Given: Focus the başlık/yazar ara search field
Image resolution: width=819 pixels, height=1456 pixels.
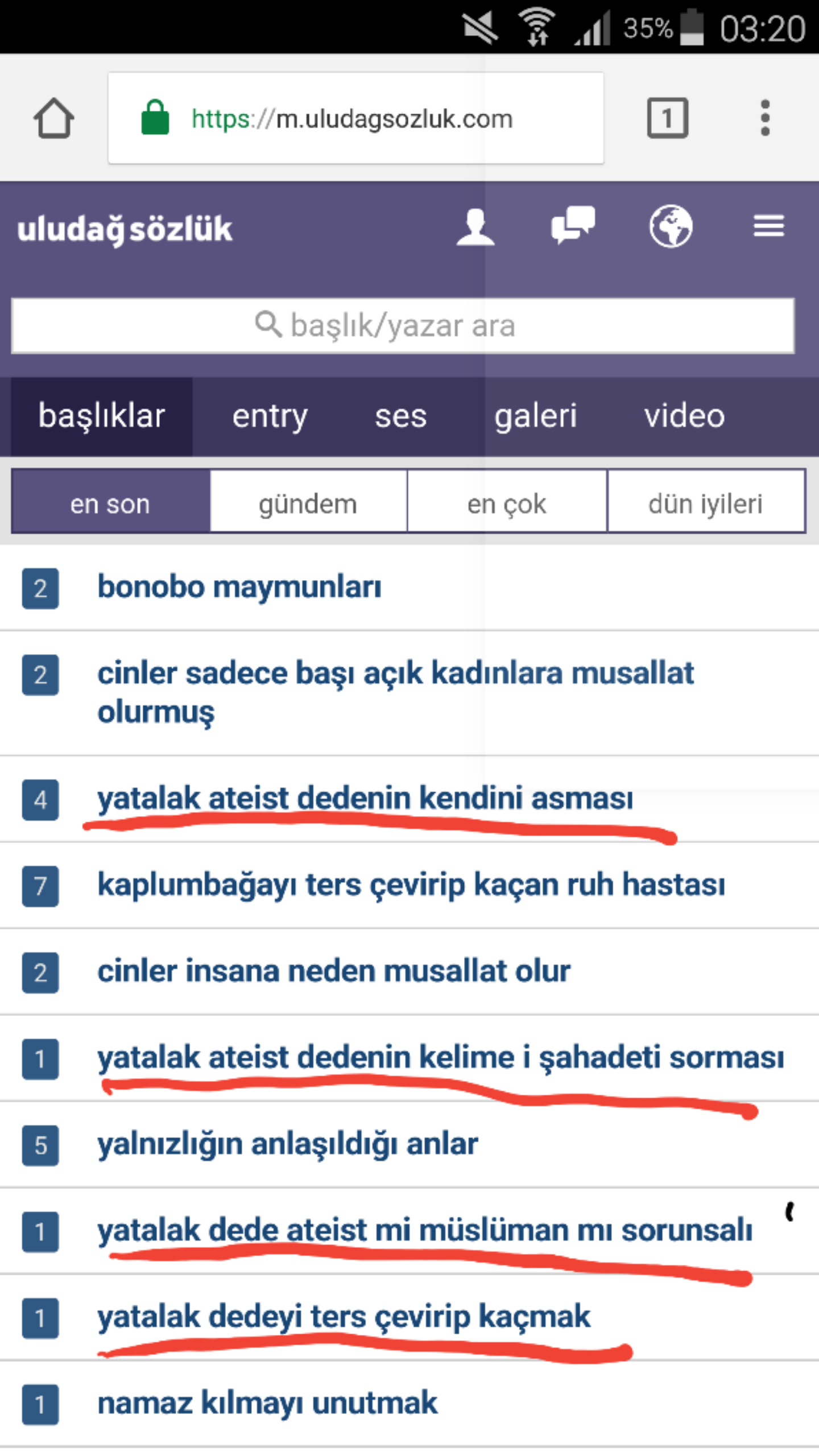Looking at the screenshot, I should click(x=403, y=325).
